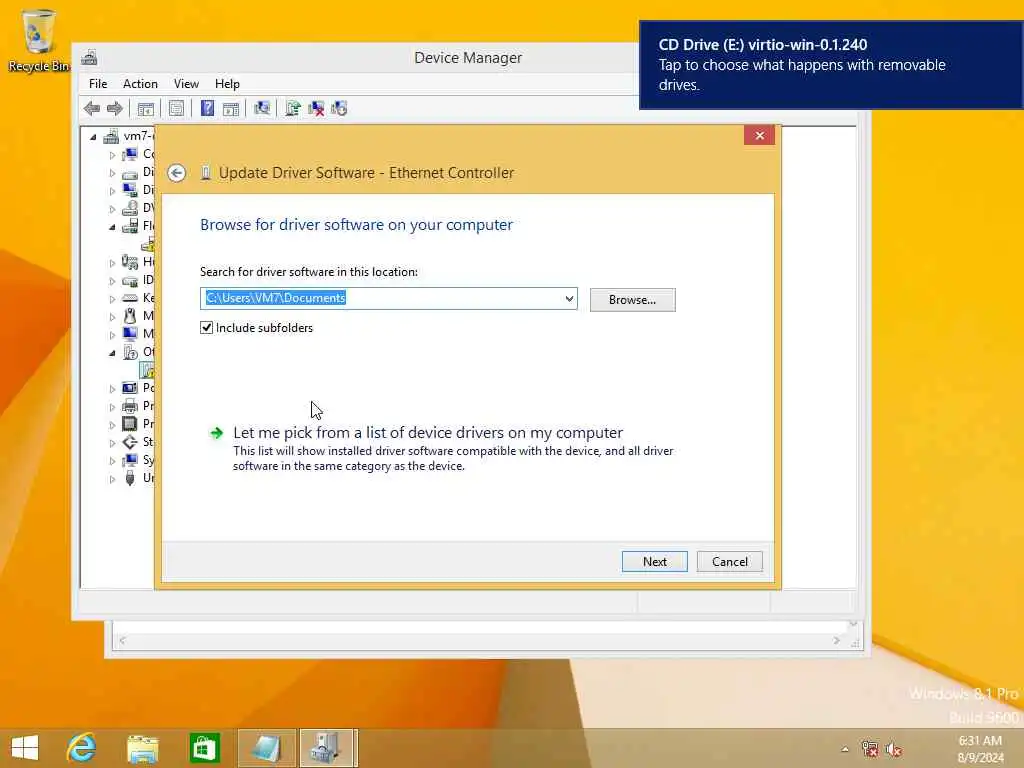This screenshot has width=1024, height=768.
Task: Open Properties via the toolbar icon
Action: pyautogui.click(x=176, y=108)
